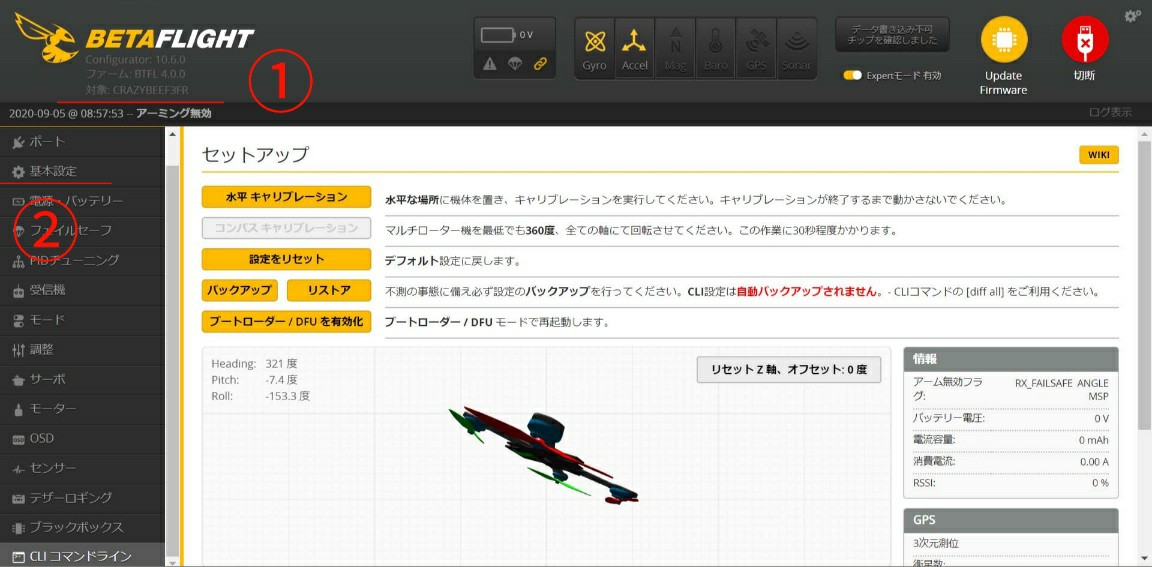Click リセット Z 軸 offset button
The image size is (1152, 567).
[x=789, y=369]
